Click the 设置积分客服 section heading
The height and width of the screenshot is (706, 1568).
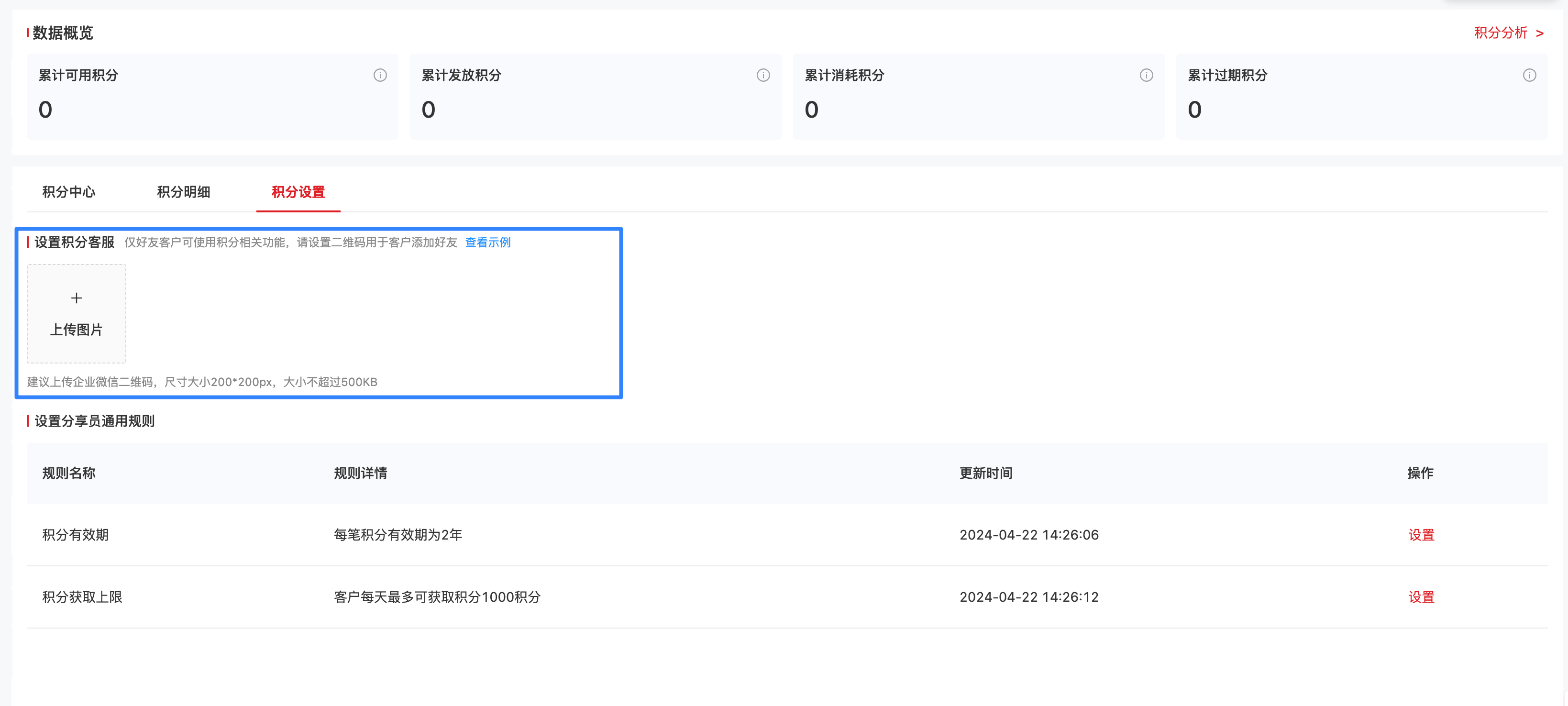(74, 242)
